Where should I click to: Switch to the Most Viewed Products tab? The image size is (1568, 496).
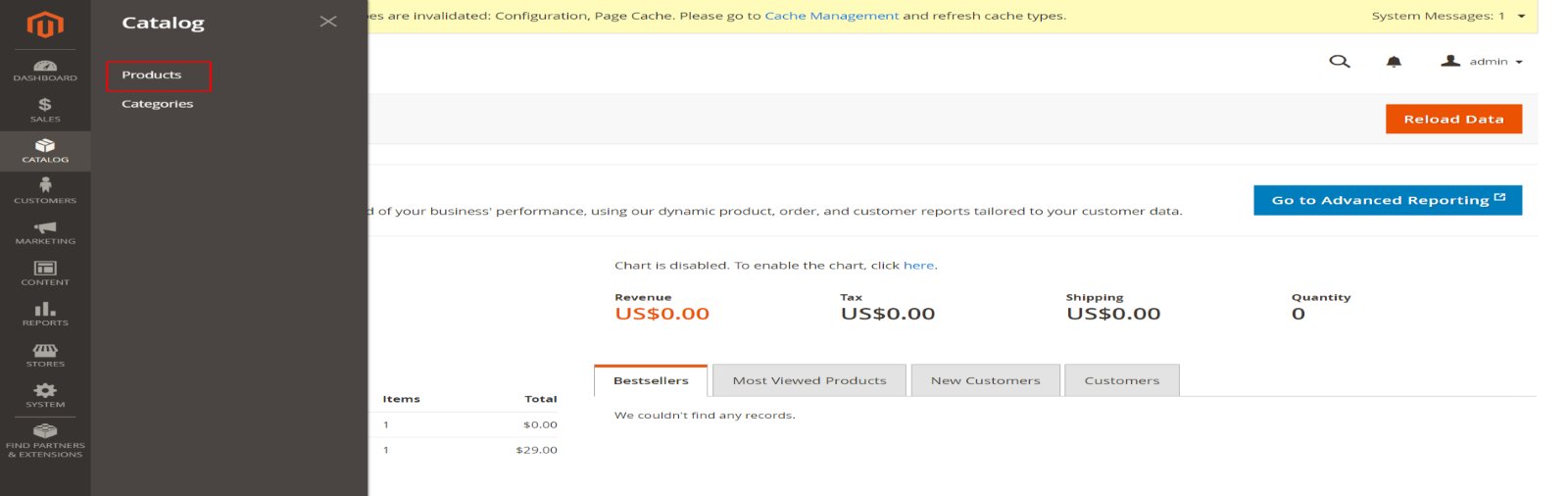809,380
